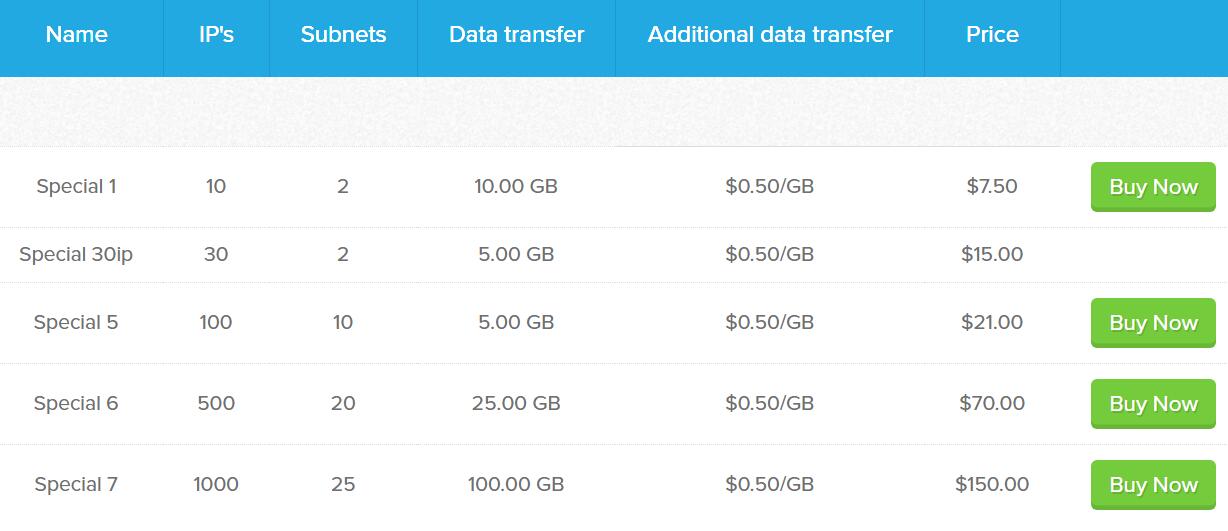Click the Data transfer column header
Viewport: 1228px width, 531px height.
tap(516, 34)
